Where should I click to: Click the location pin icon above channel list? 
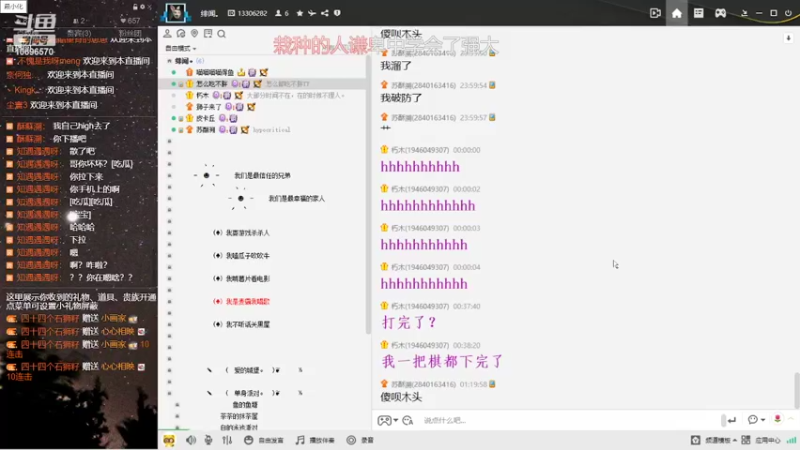point(194,34)
